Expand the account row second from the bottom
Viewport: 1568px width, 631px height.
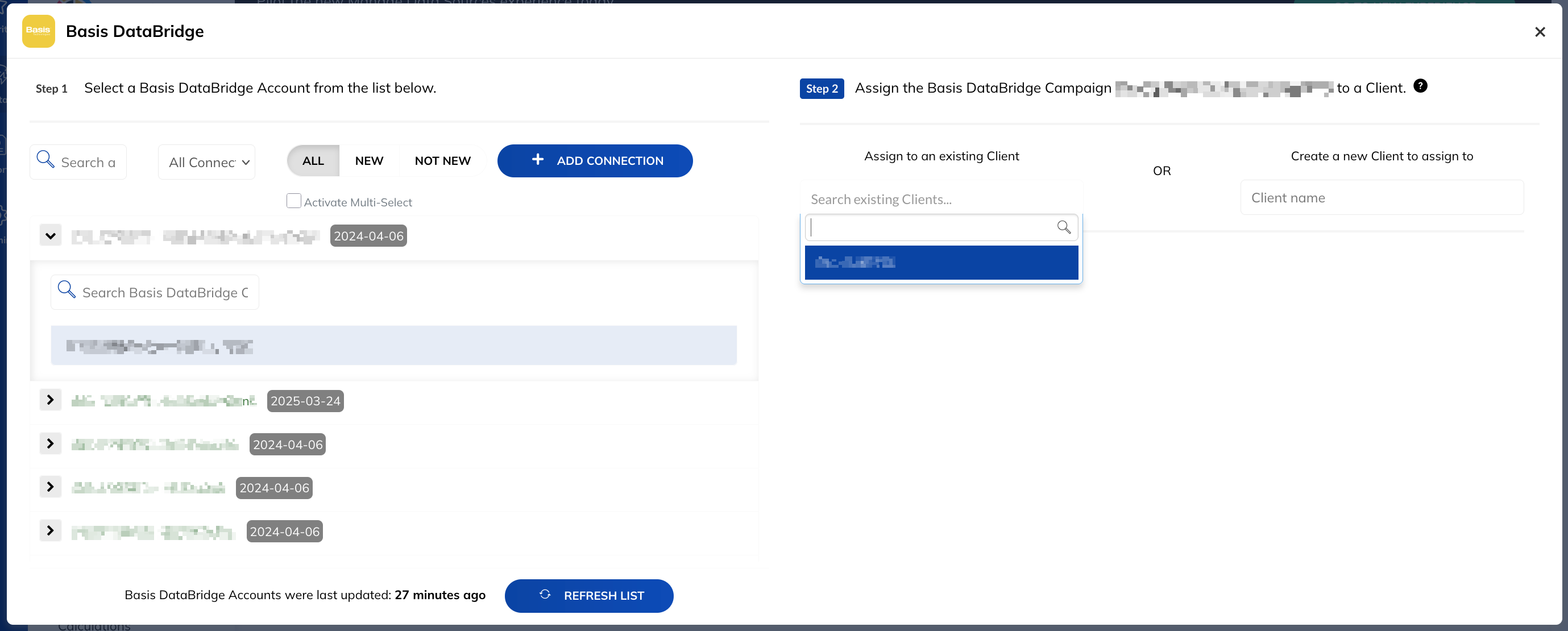tap(51, 487)
